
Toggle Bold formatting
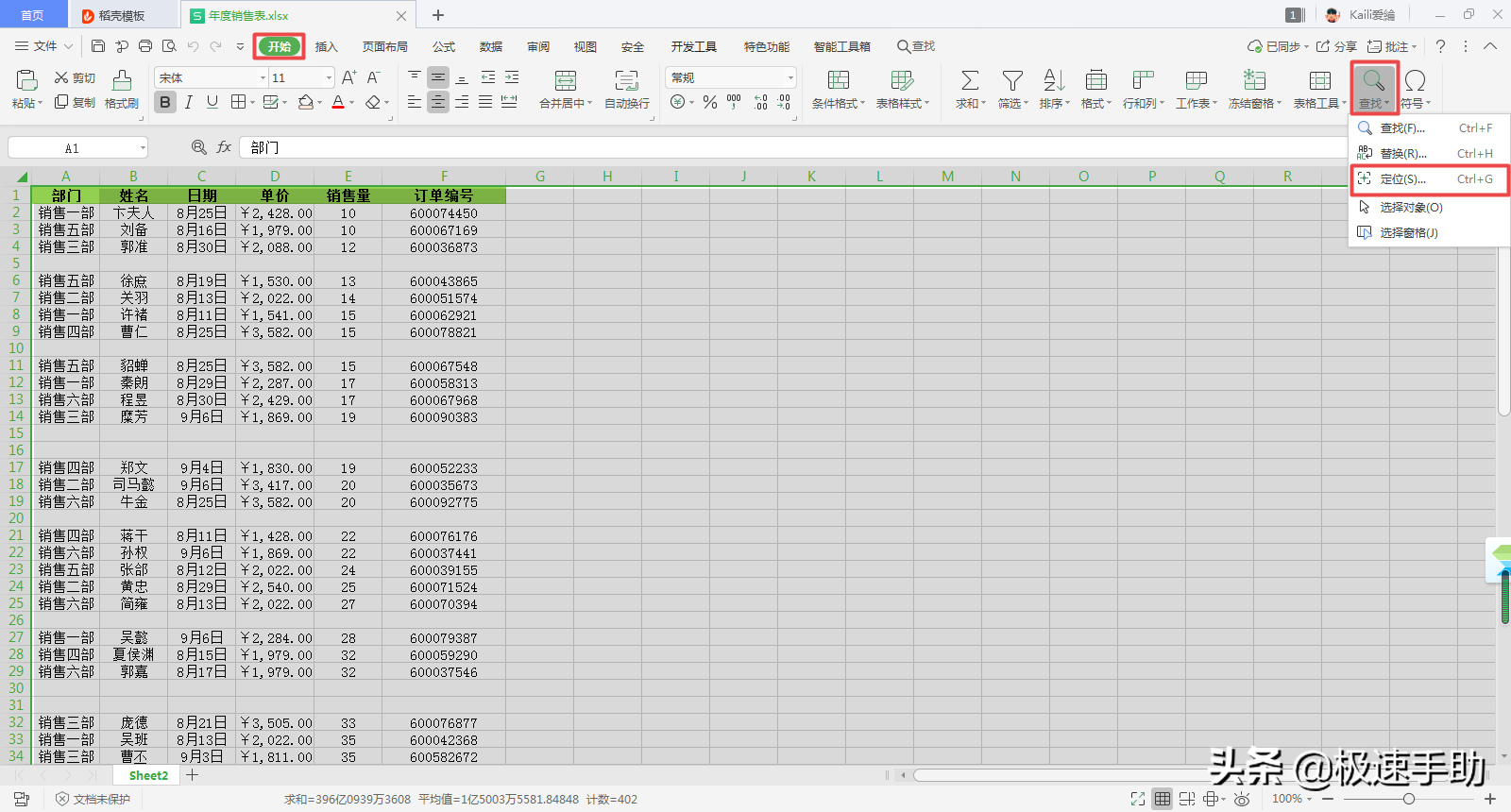165,102
